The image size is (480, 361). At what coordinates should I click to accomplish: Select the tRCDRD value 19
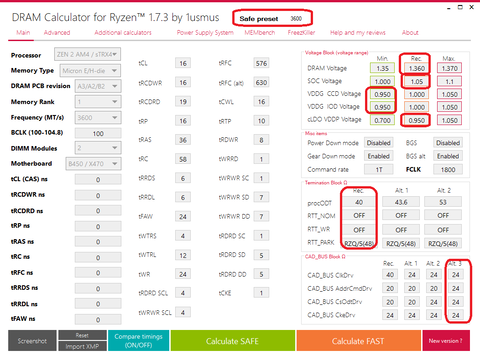[x=183, y=102]
